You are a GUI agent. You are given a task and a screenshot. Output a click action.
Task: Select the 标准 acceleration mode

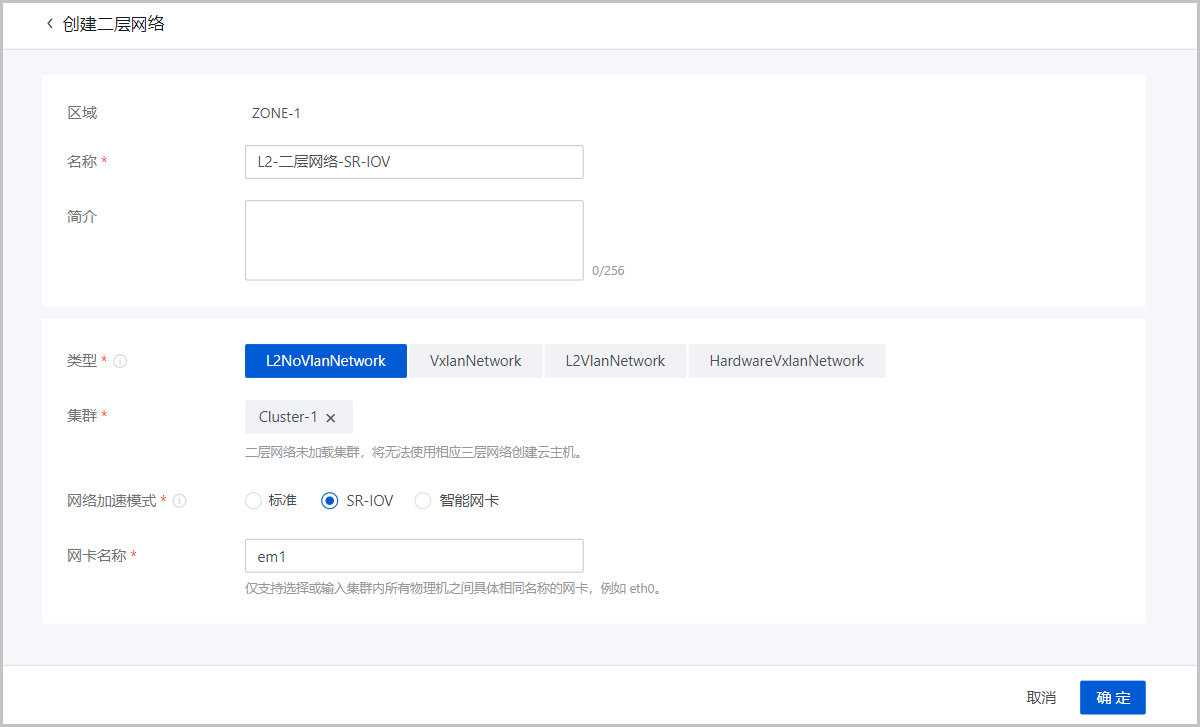pos(253,500)
